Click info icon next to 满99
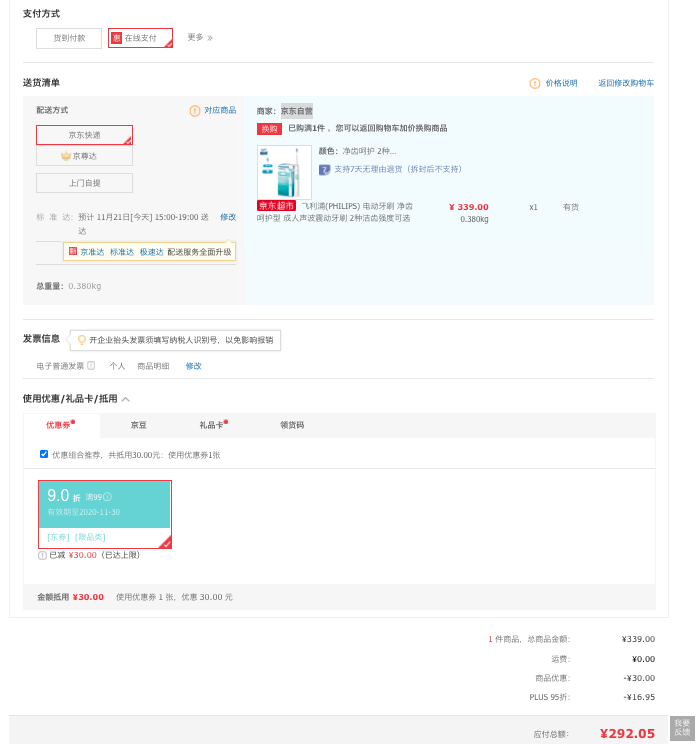 [108, 497]
